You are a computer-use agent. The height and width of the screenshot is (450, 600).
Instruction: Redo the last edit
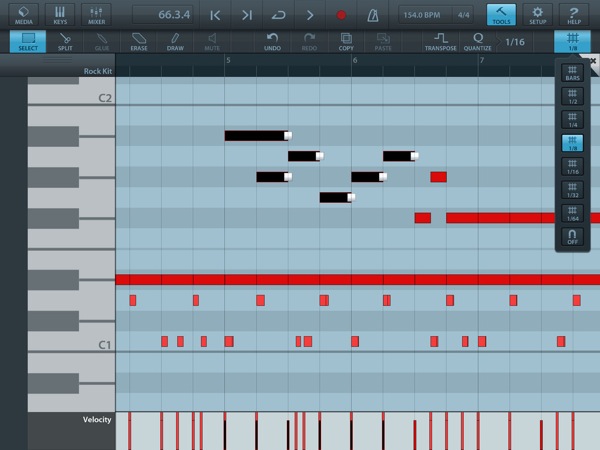pyautogui.click(x=309, y=42)
